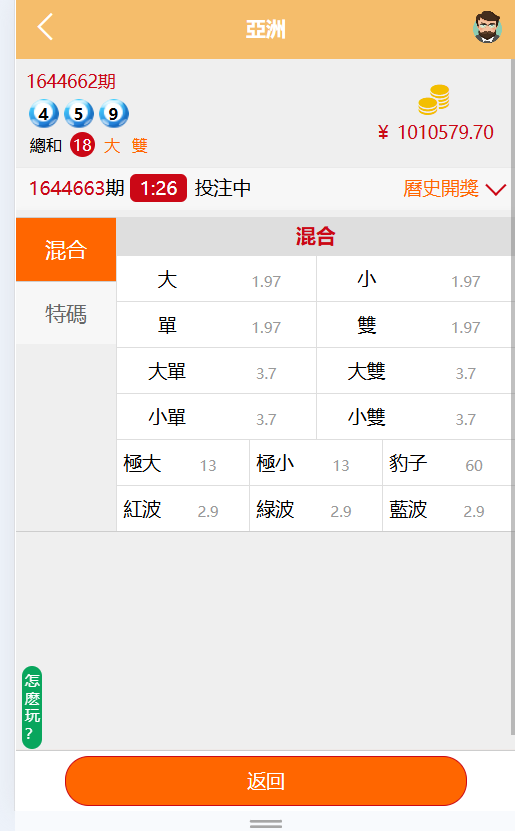Screen dimensions: 515x831
Task: Click the lottery ball numbered 9
Action: pyautogui.click(x=113, y=113)
